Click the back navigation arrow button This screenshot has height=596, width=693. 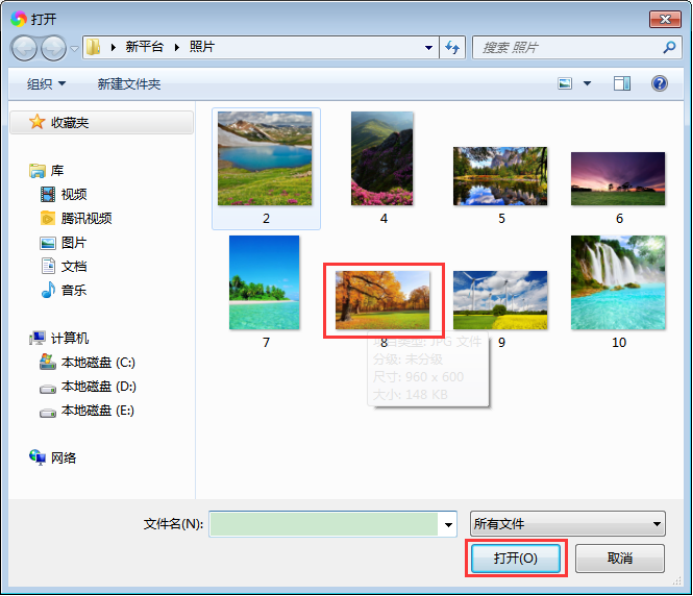click(x=24, y=47)
